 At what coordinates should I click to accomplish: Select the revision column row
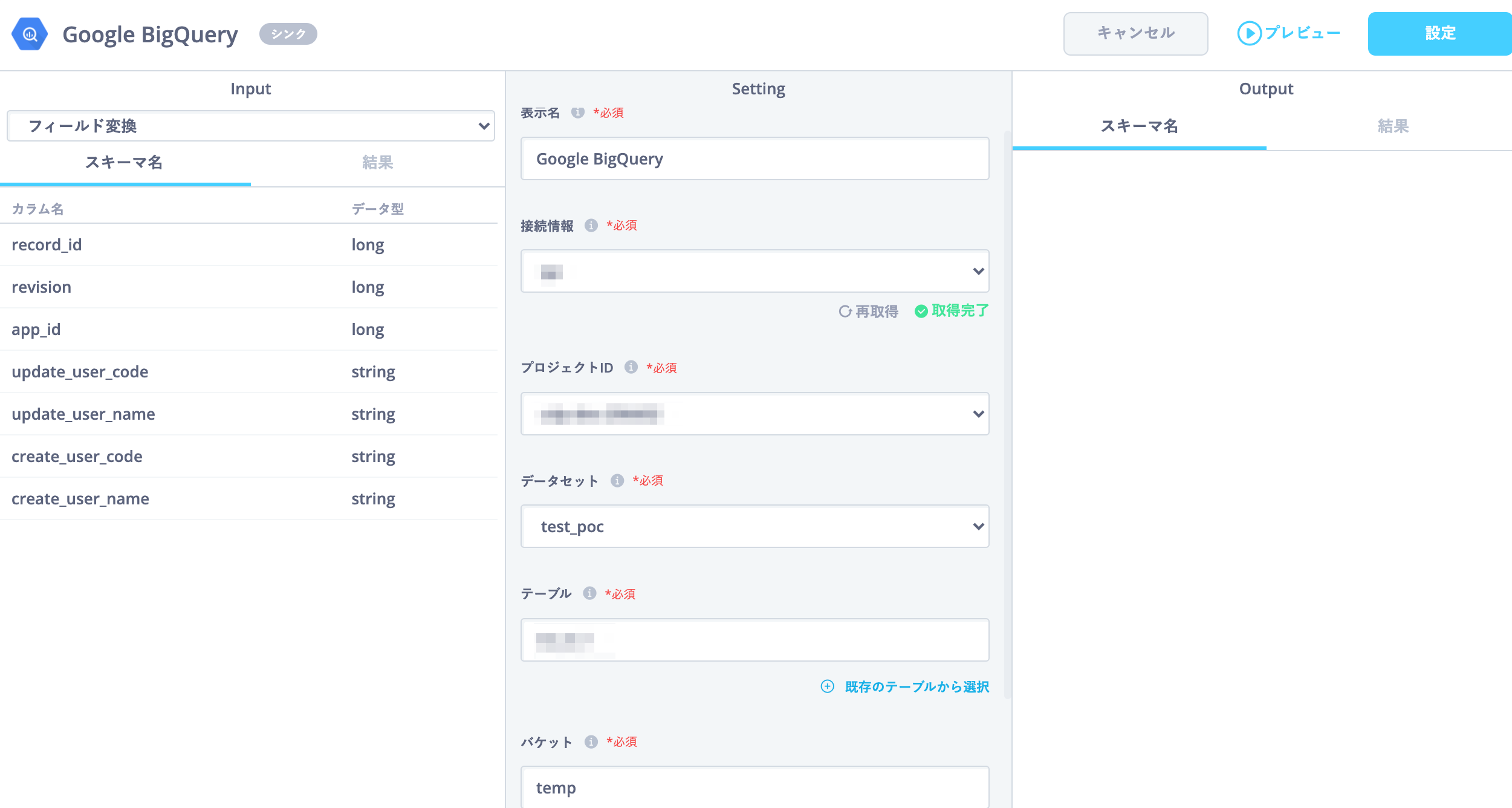[248, 287]
